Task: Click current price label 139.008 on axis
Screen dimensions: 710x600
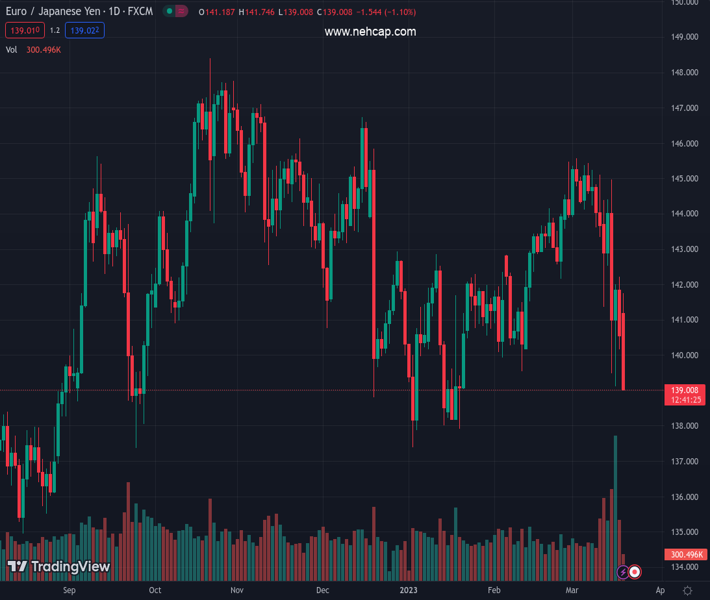Action: tap(686, 390)
